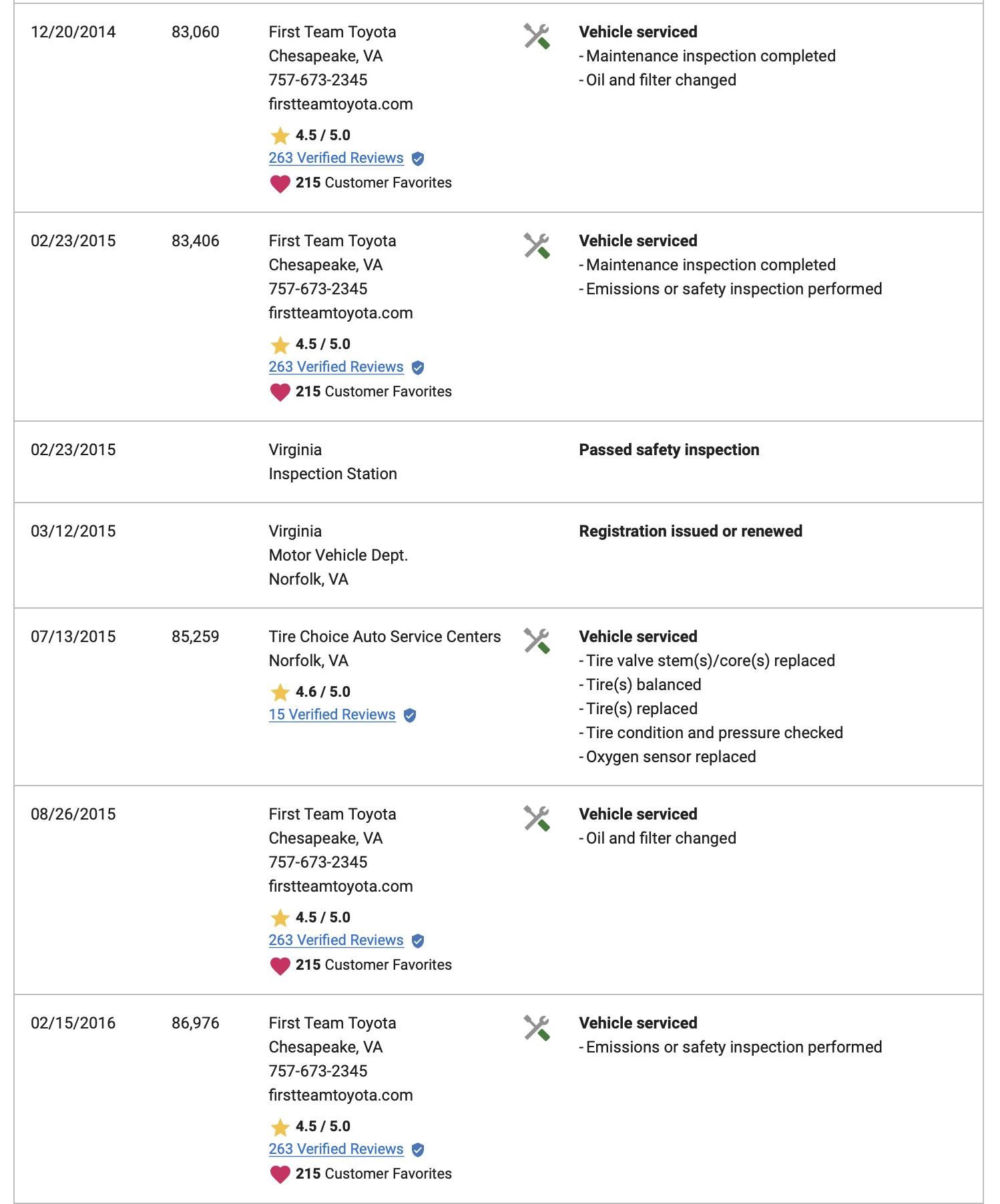Click verified shield badge in 12/20/2014 entry
1000x1204 pixels.
tap(418, 159)
